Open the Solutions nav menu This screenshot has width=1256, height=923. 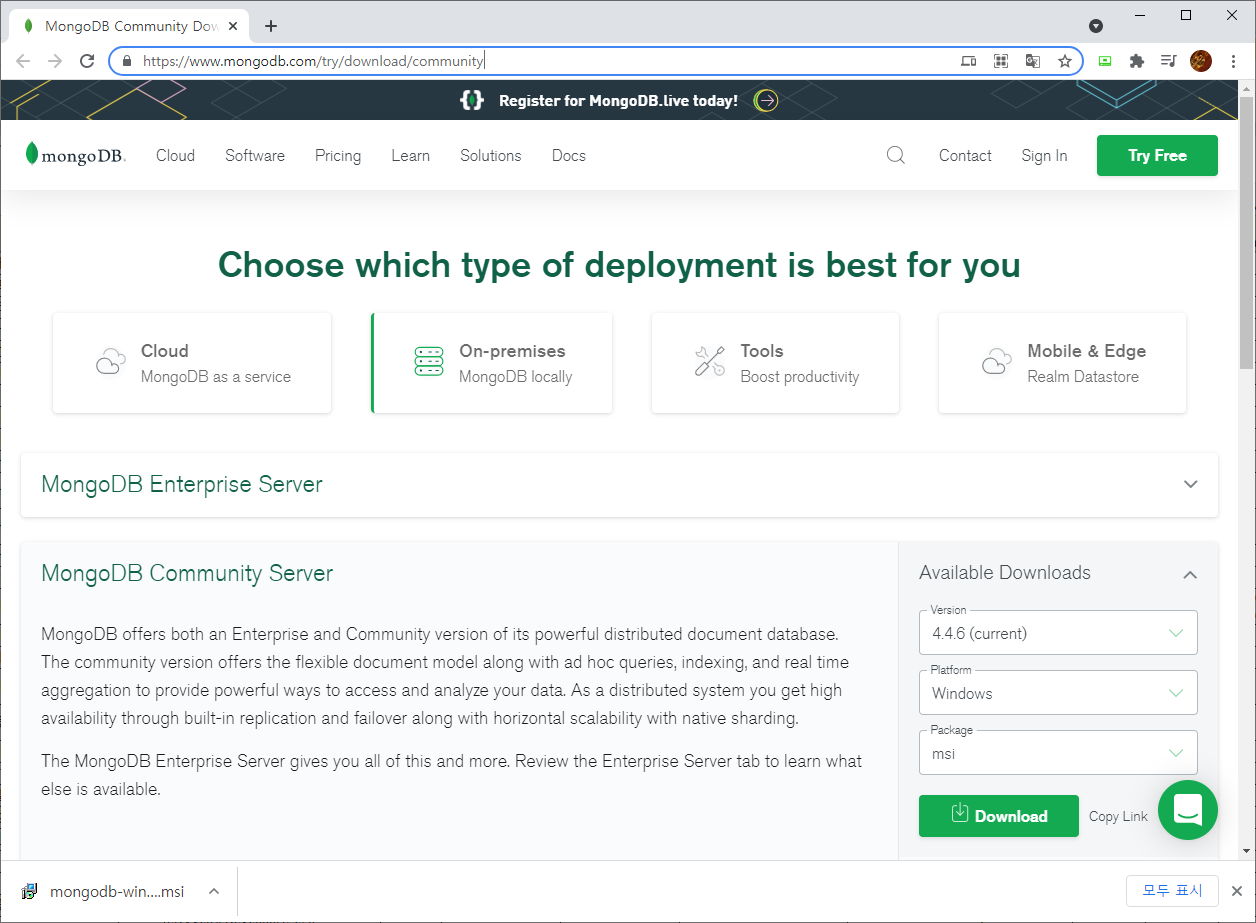click(491, 156)
